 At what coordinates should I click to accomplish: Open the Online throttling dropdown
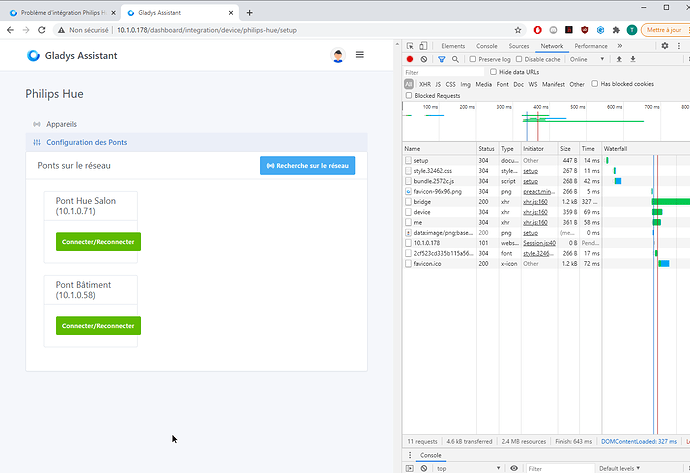coord(587,59)
